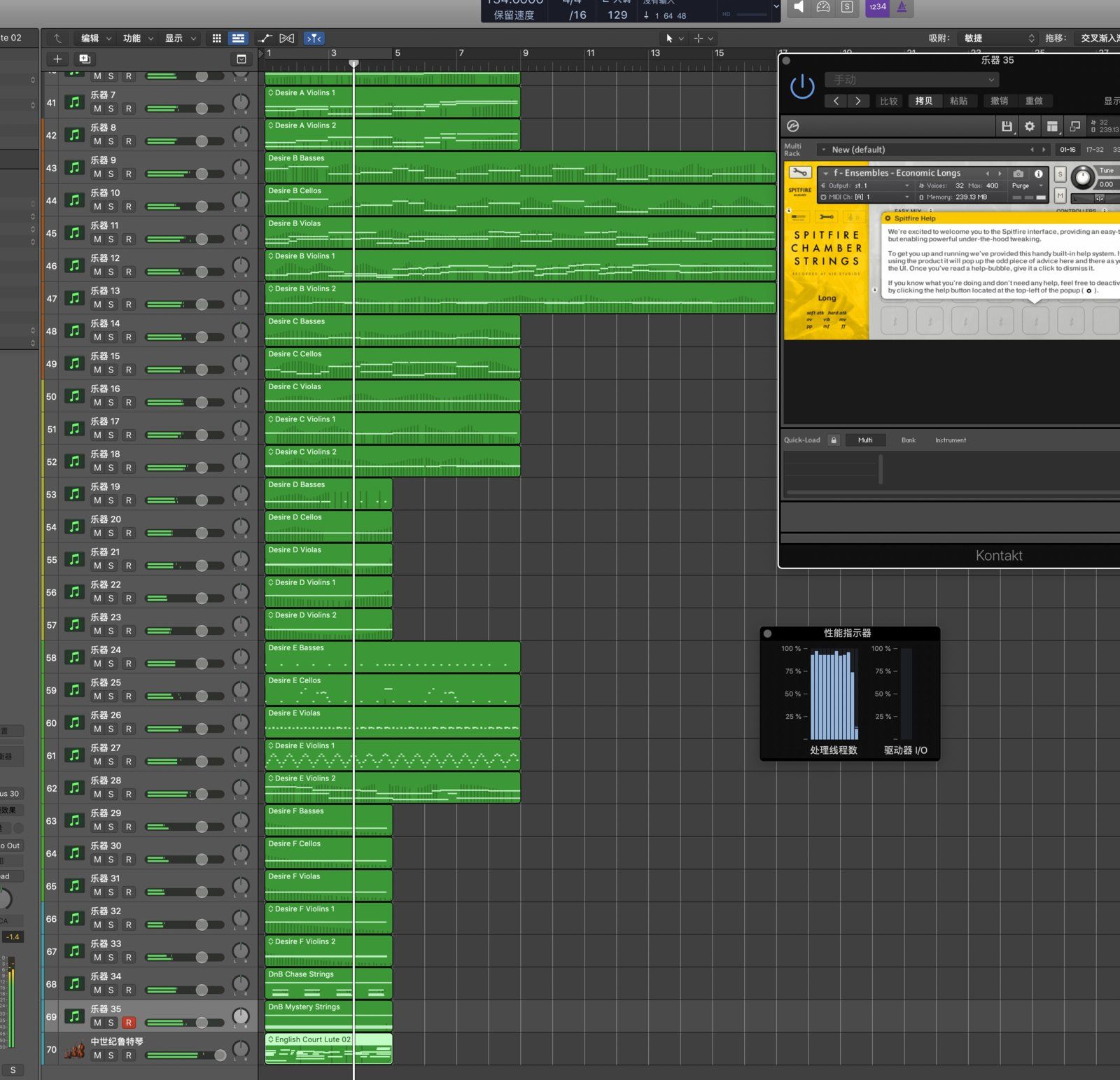Click wrench icon to edit Spitfire instrument
Image resolution: width=1120 pixels, height=1080 pixels.
point(799,172)
